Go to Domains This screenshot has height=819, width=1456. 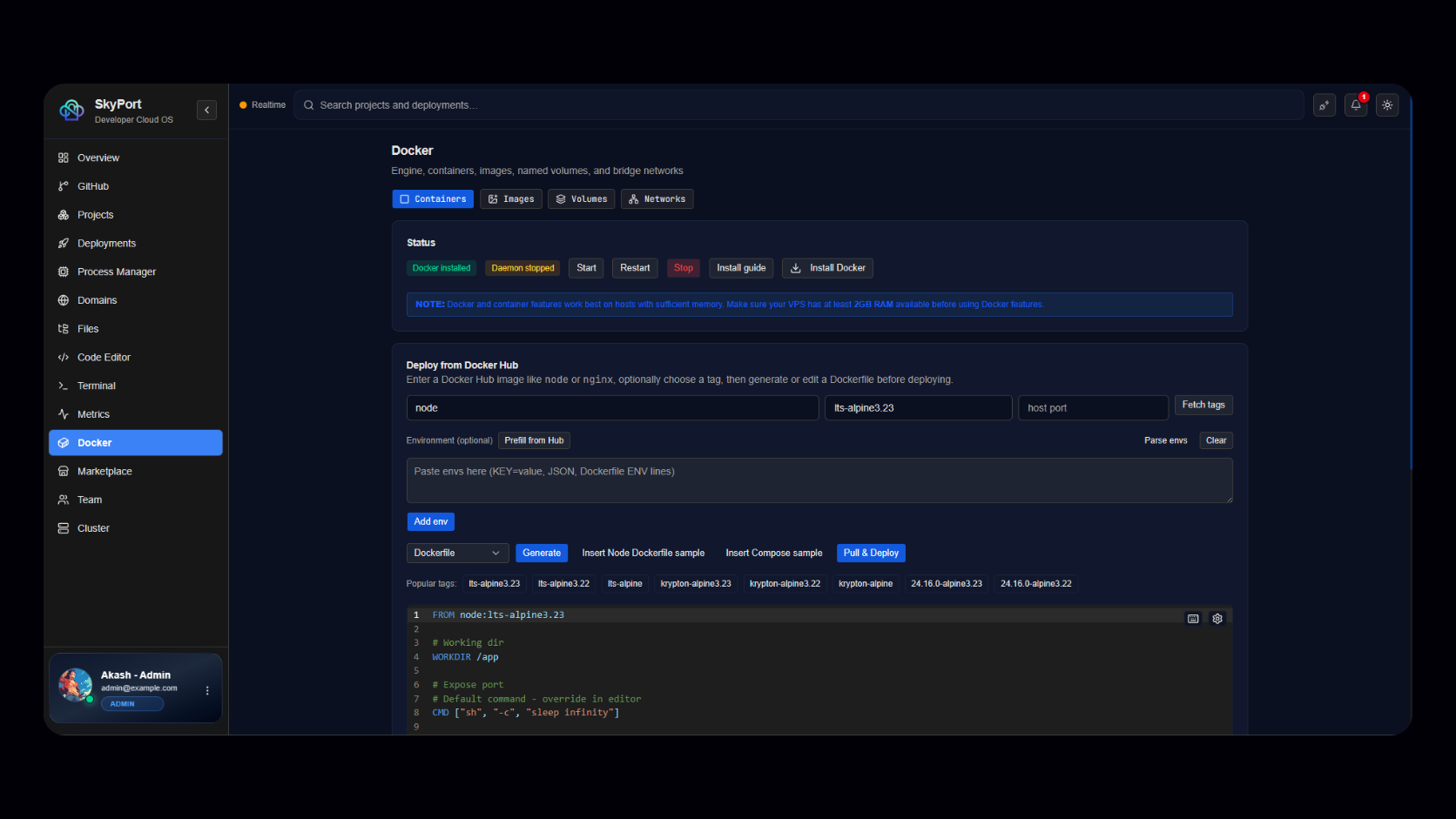(136, 300)
